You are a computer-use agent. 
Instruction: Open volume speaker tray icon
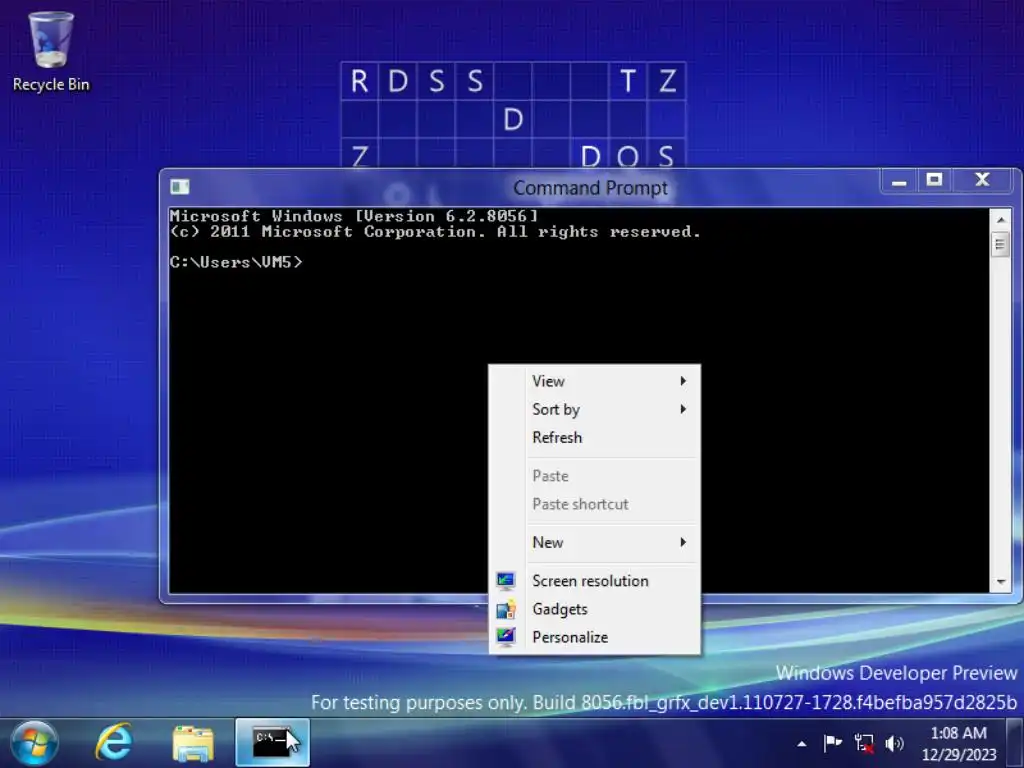[x=894, y=743]
